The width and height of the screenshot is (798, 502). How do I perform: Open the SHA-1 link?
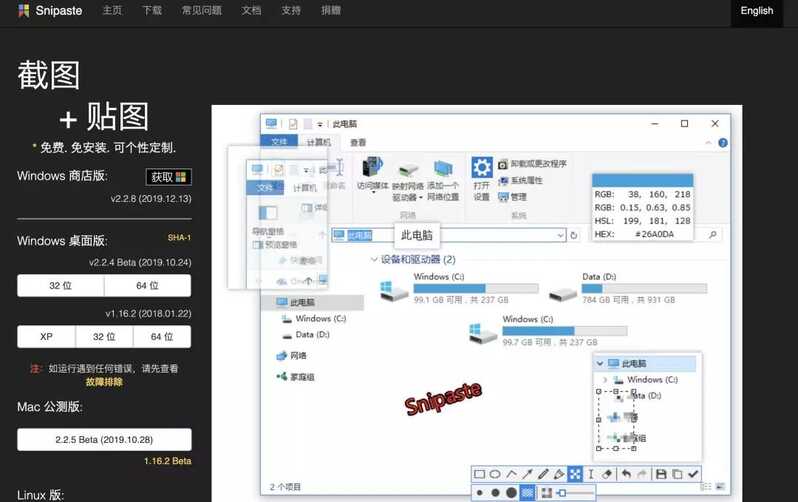coord(179,238)
